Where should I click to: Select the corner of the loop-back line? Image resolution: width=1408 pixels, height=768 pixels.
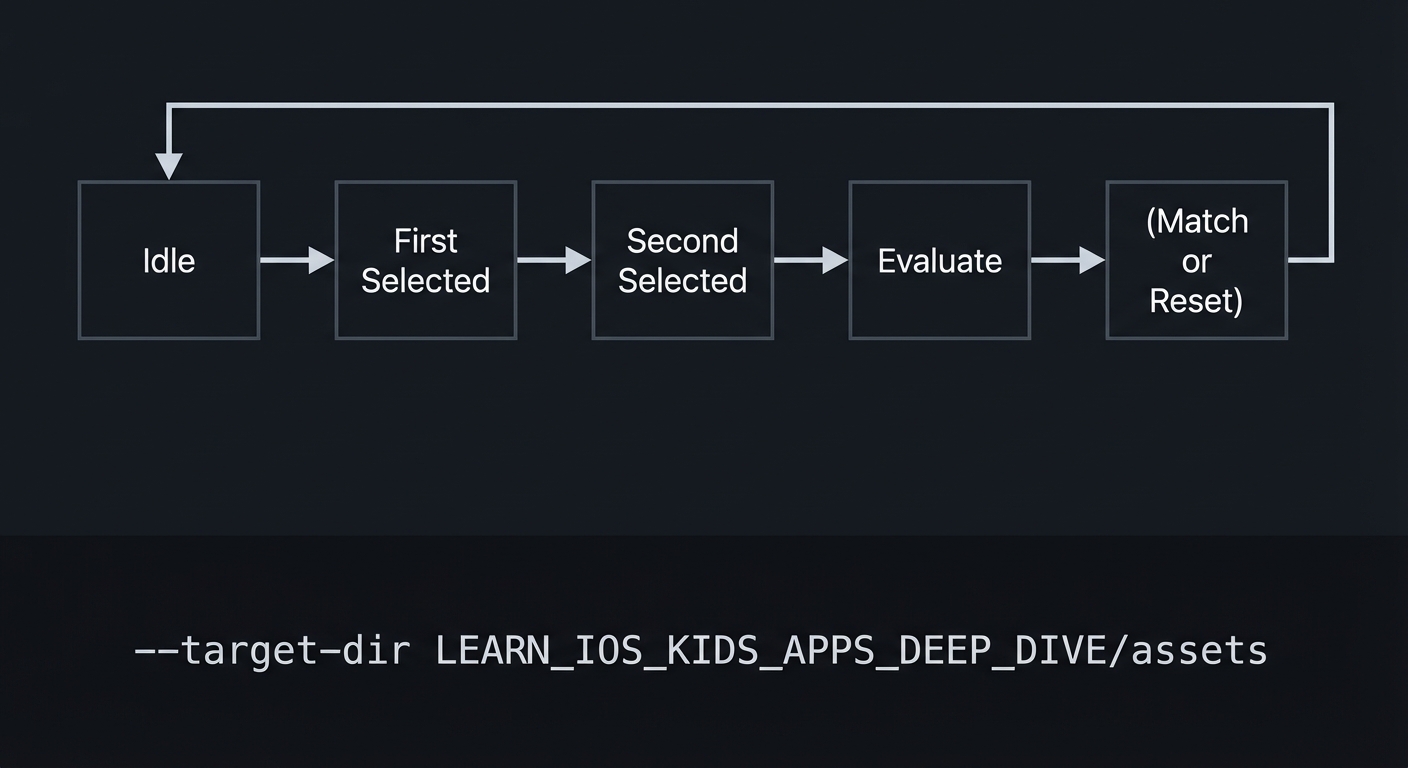1332,102
